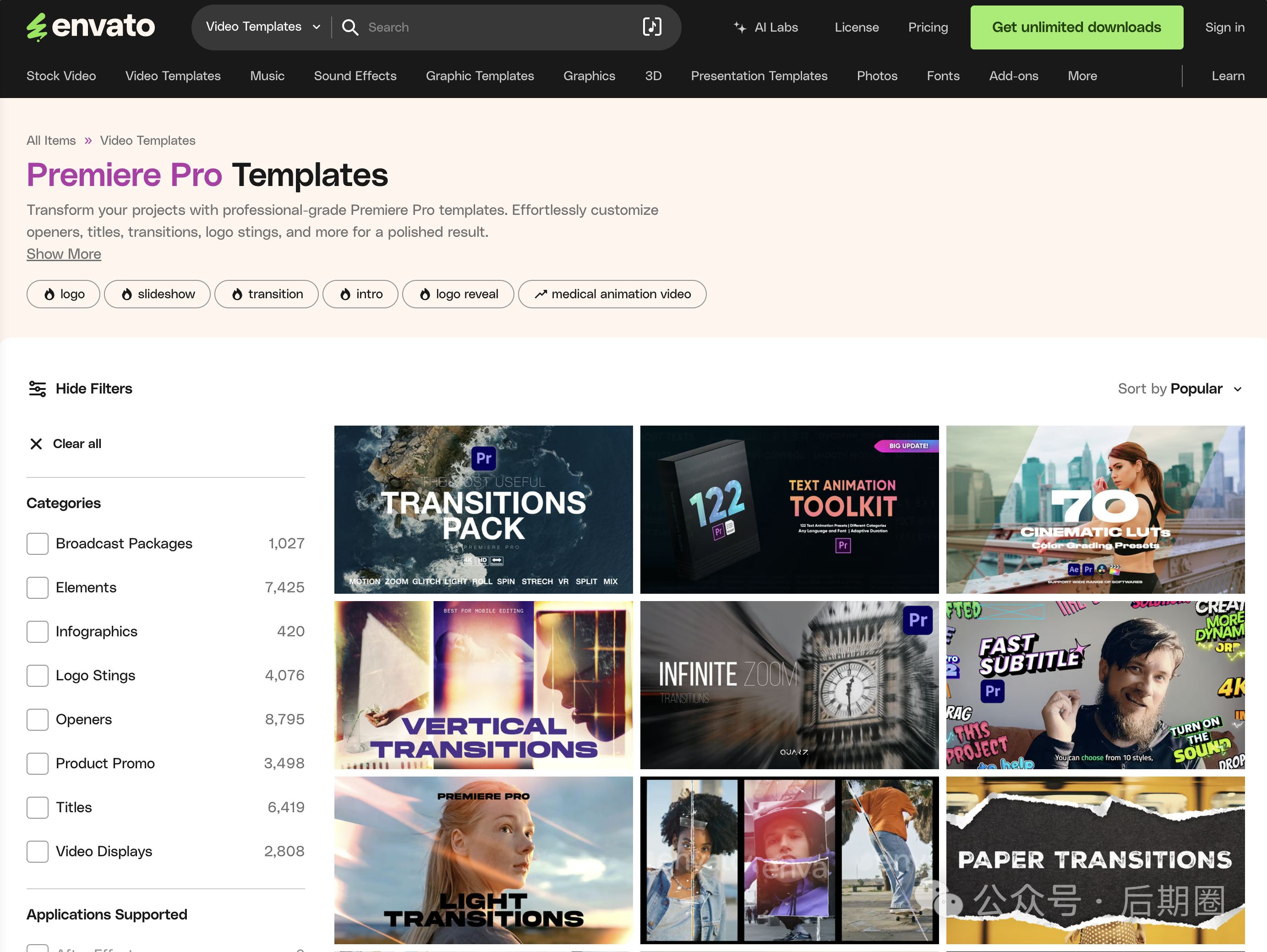The height and width of the screenshot is (952, 1267).
Task: Click Get unlimited downloads button
Action: click(x=1076, y=27)
